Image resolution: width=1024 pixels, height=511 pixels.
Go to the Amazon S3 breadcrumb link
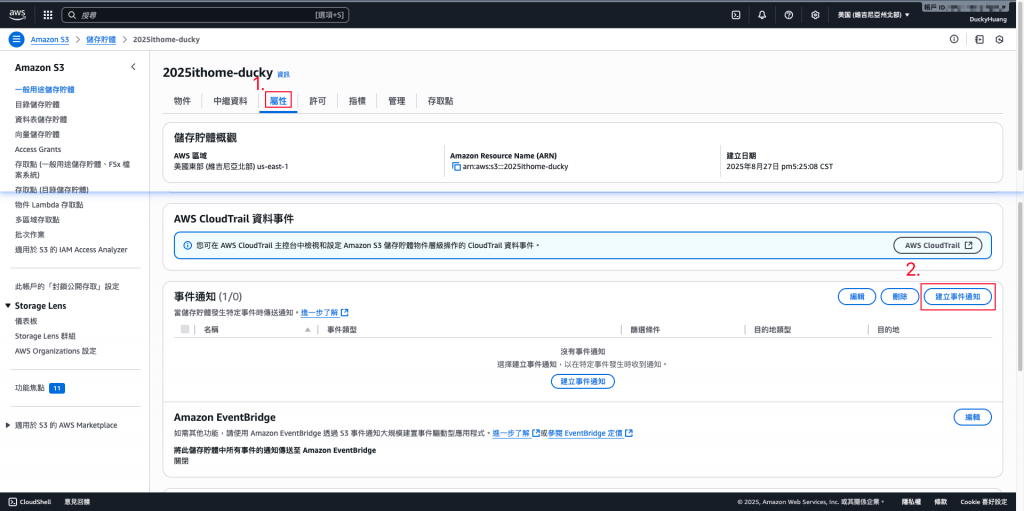click(x=50, y=39)
